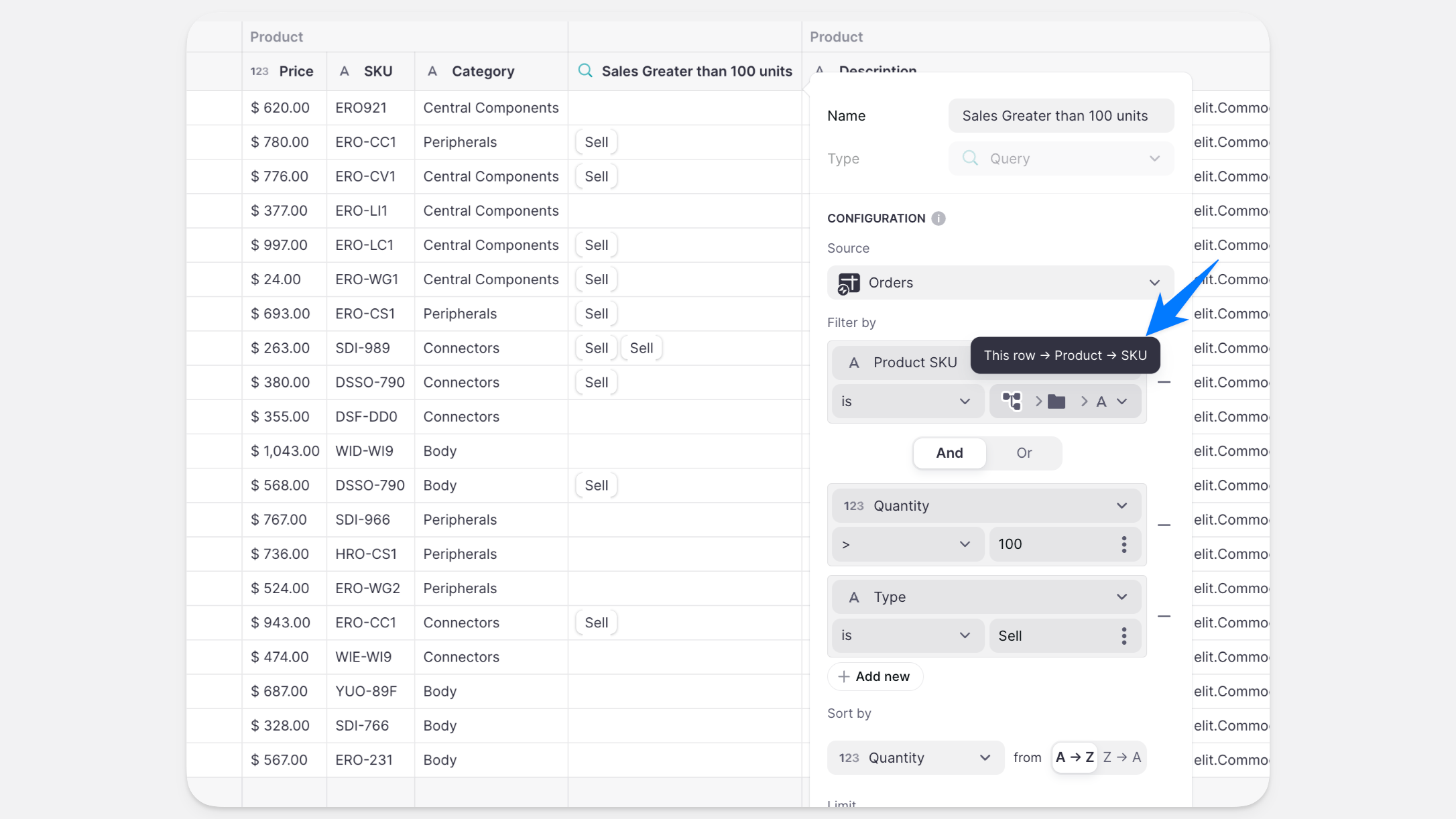The width and height of the screenshot is (1456, 819).
Task: Select A → Z sort direction
Action: click(x=1075, y=757)
